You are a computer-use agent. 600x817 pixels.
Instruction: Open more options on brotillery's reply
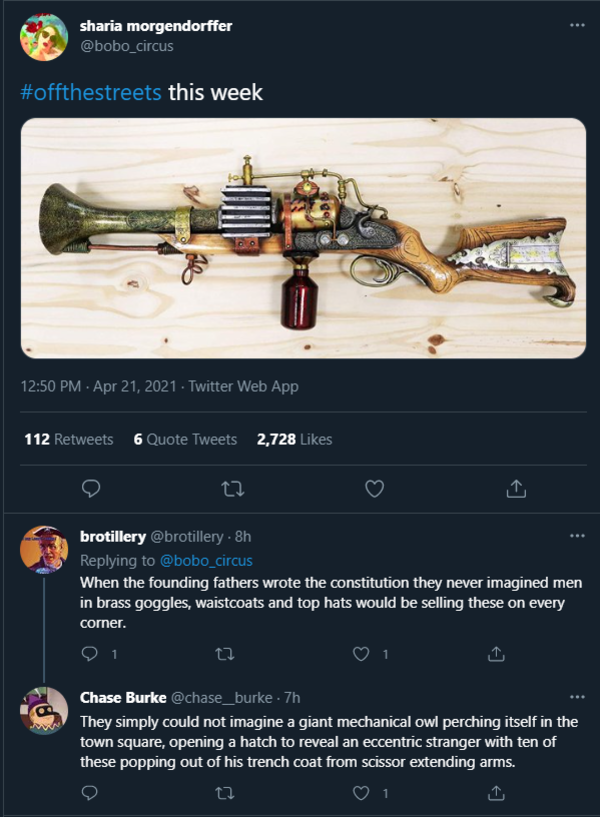pyautogui.click(x=577, y=536)
